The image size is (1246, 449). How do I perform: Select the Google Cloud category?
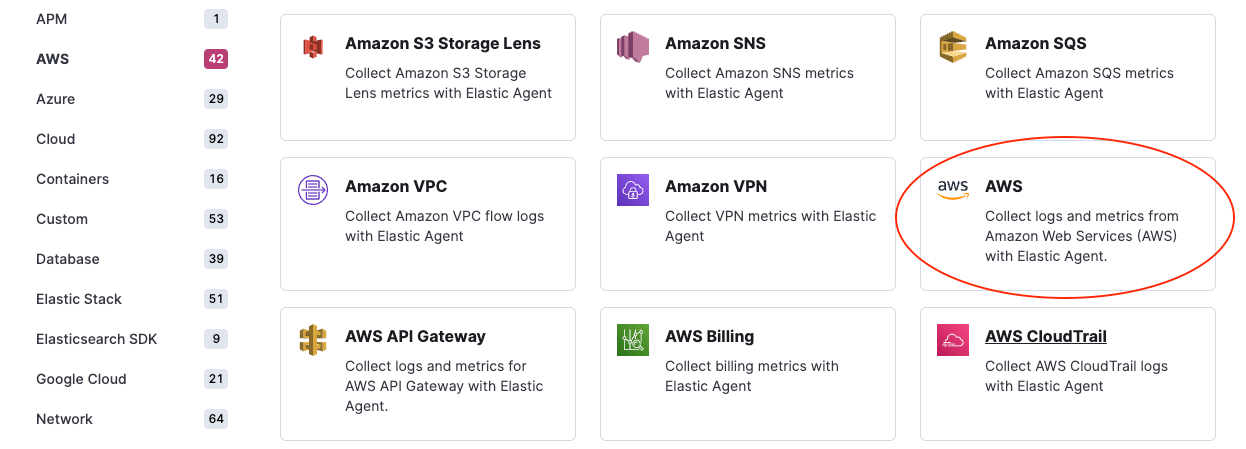[81, 379]
